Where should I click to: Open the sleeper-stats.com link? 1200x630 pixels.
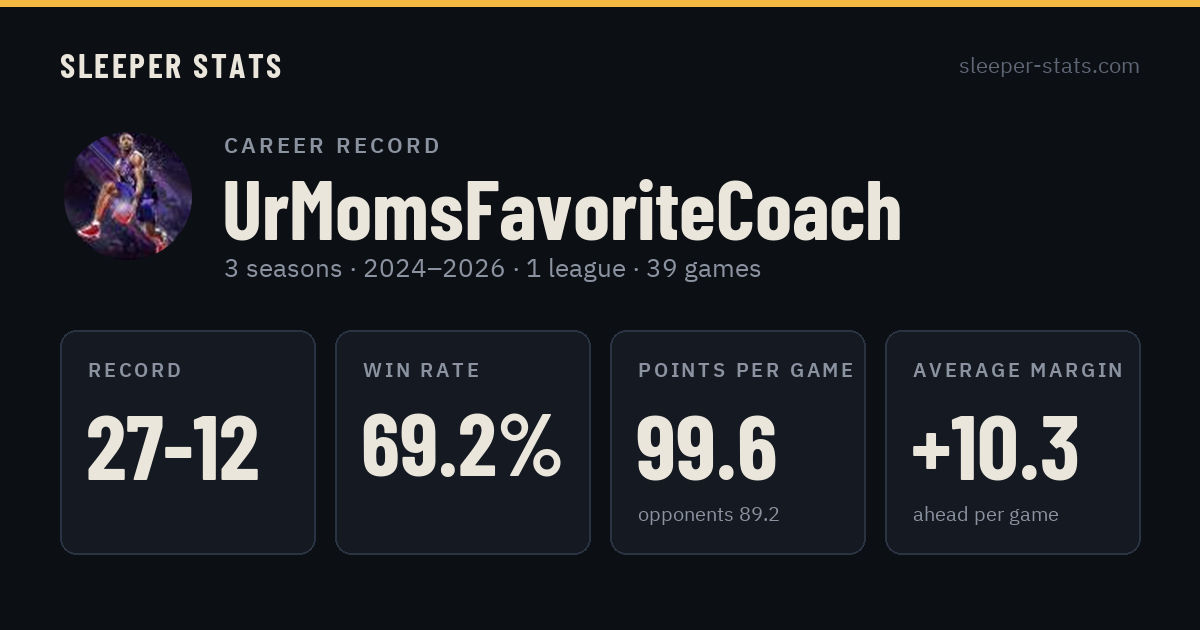coord(1049,67)
